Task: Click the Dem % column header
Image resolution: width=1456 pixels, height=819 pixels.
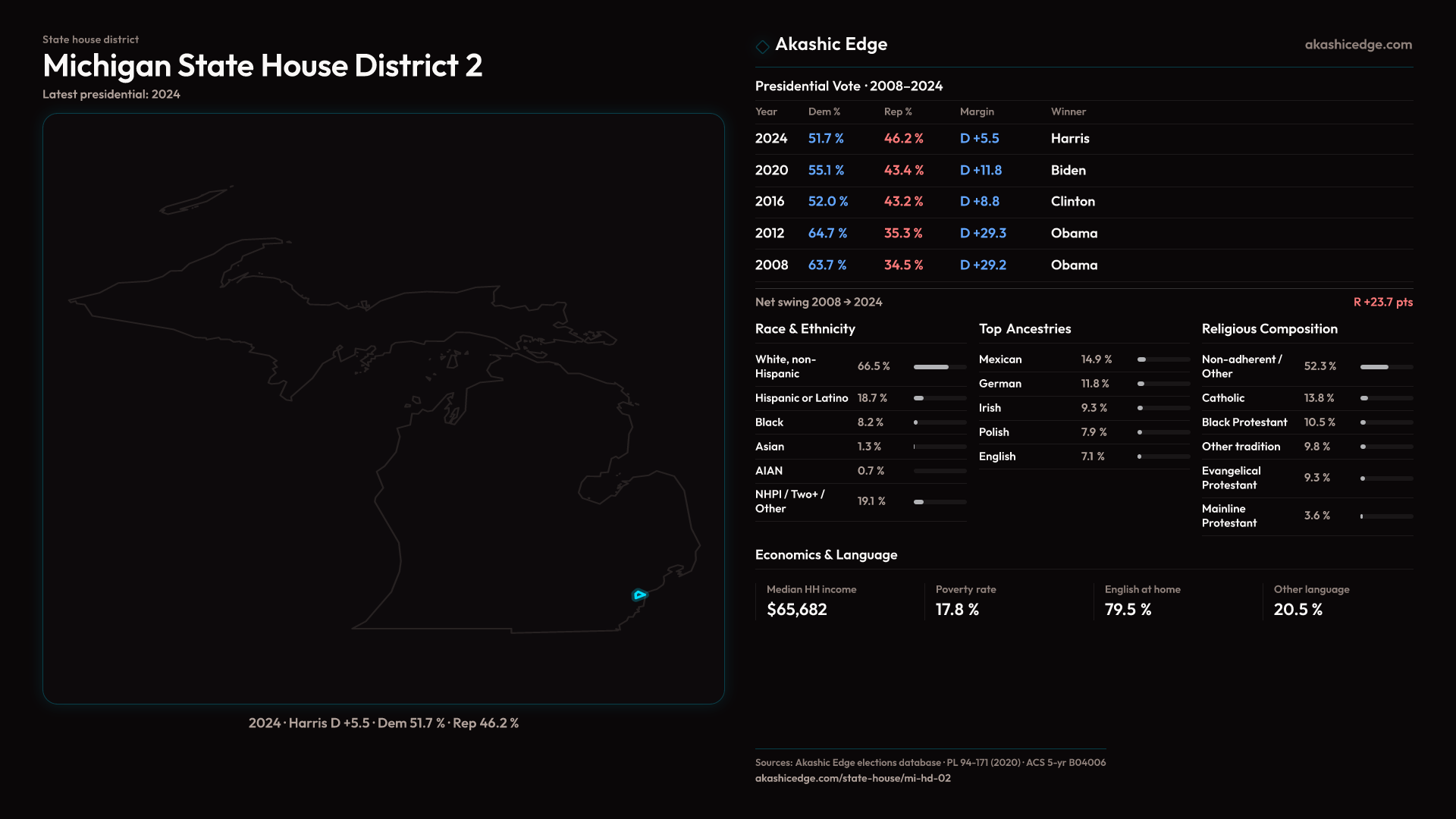Action: tap(824, 111)
